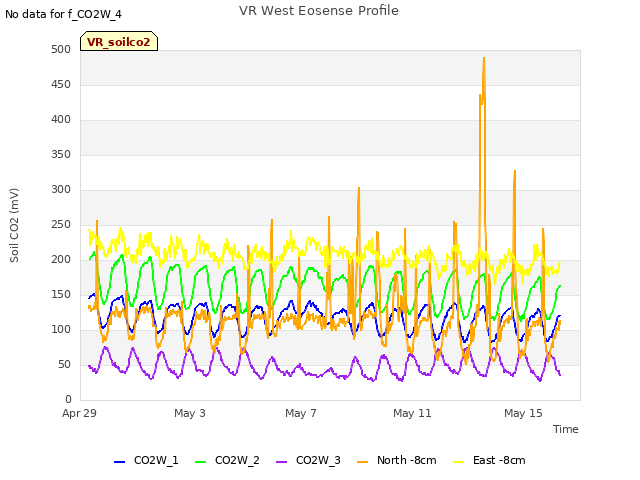
Task: Click the 500 y-axis tick label
Action: tap(61, 49)
